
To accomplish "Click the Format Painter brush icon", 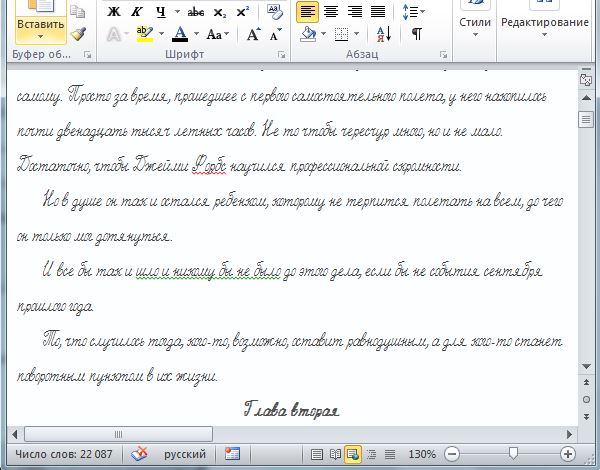I will pyautogui.click(x=78, y=33).
